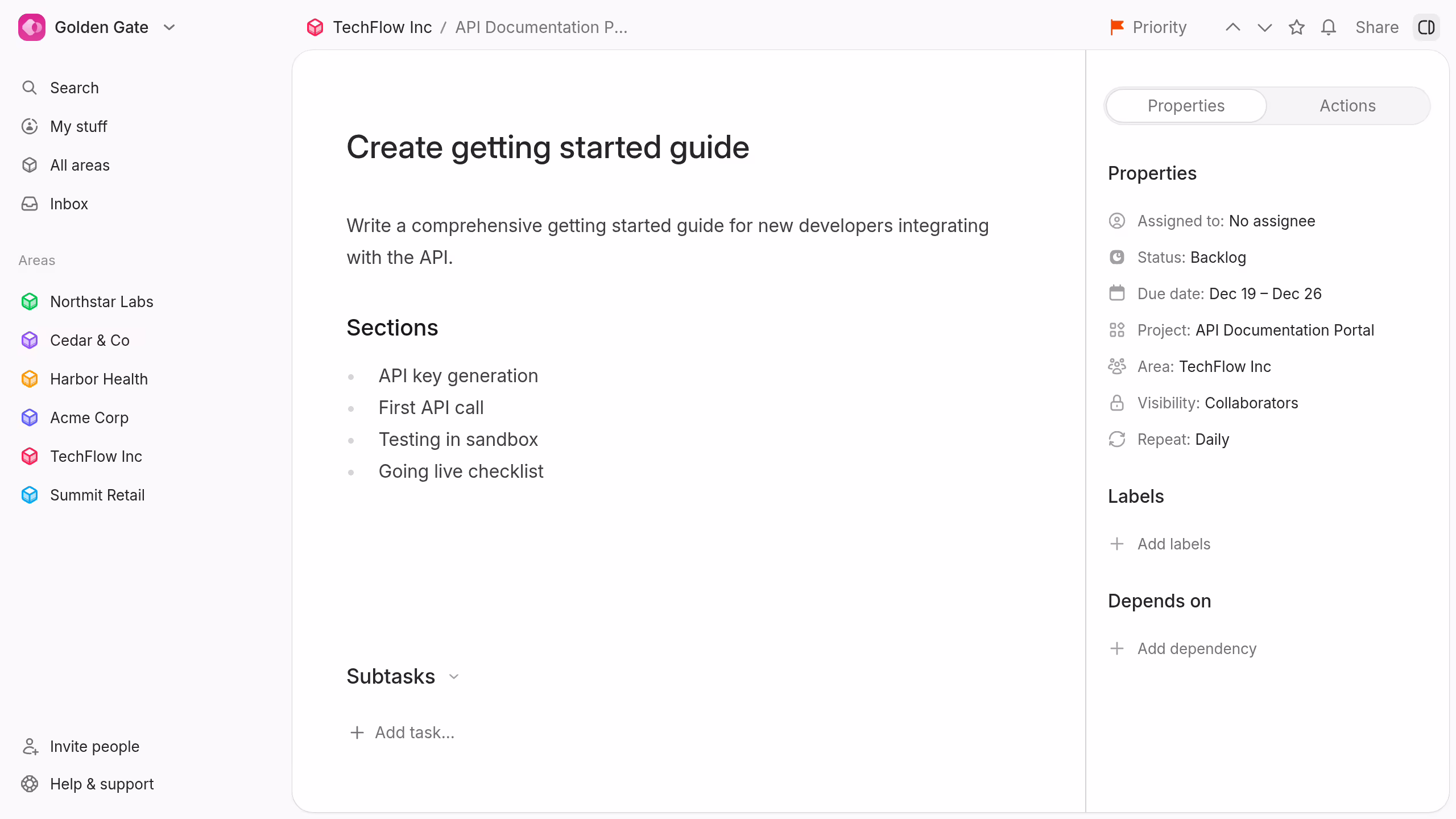Open the Harbor Health area
Image resolution: width=1456 pixels, height=819 pixels.
coord(84,379)
